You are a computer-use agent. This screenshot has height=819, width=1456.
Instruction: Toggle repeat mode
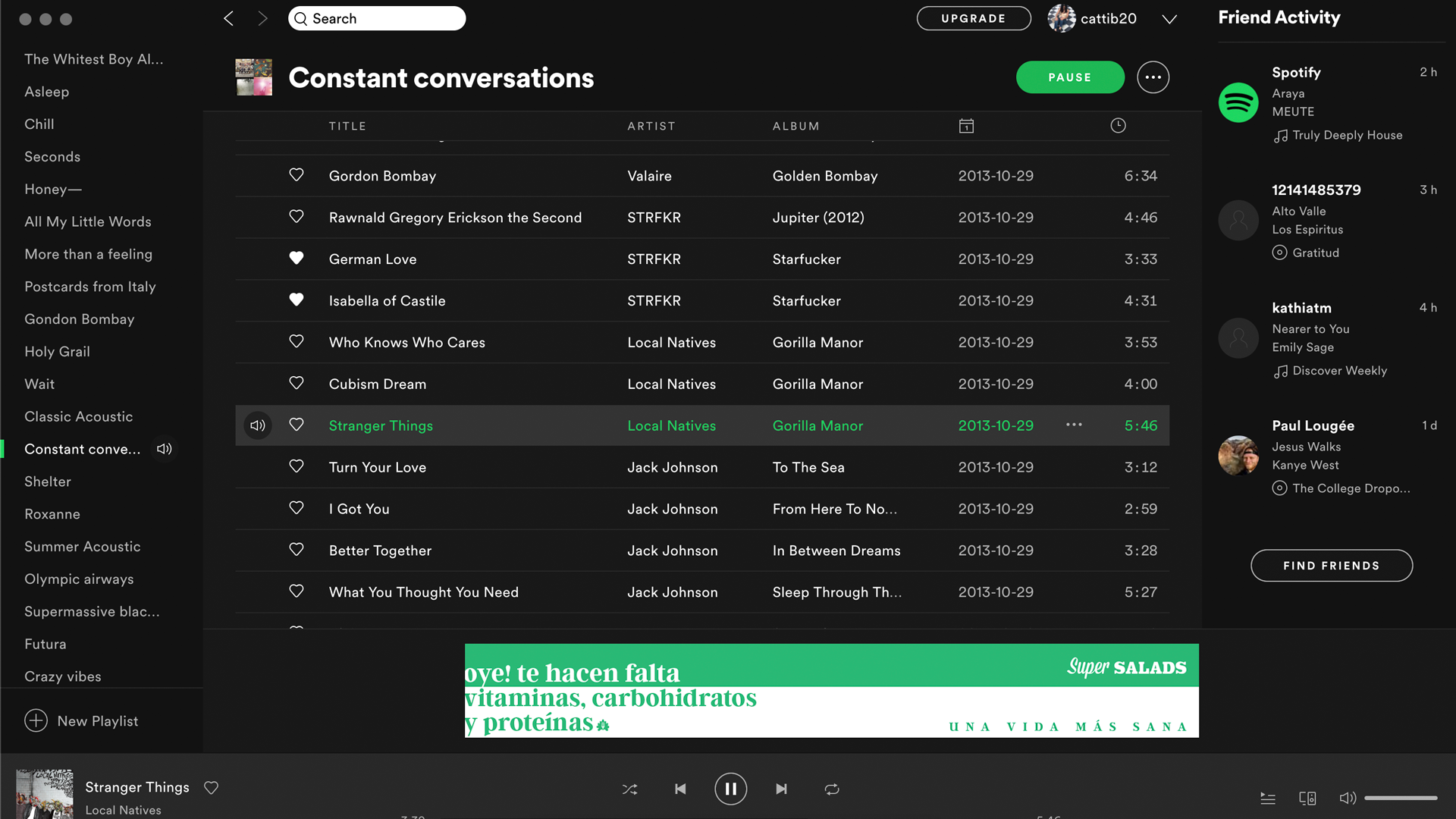coord(832,789)
